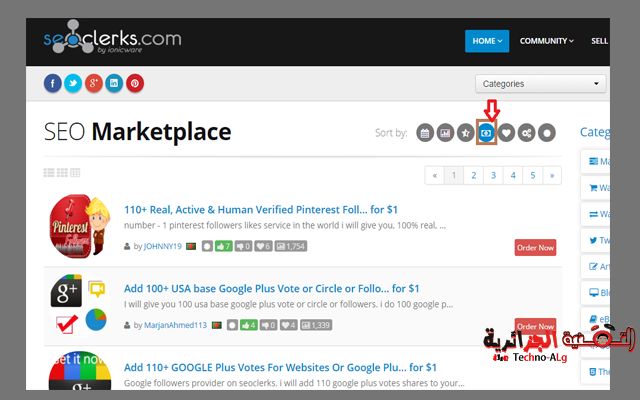Screen dimensions: 640x400
Task: Open the 110+ GOOGLE Plus Votes listing
Action: pos(280,367)
